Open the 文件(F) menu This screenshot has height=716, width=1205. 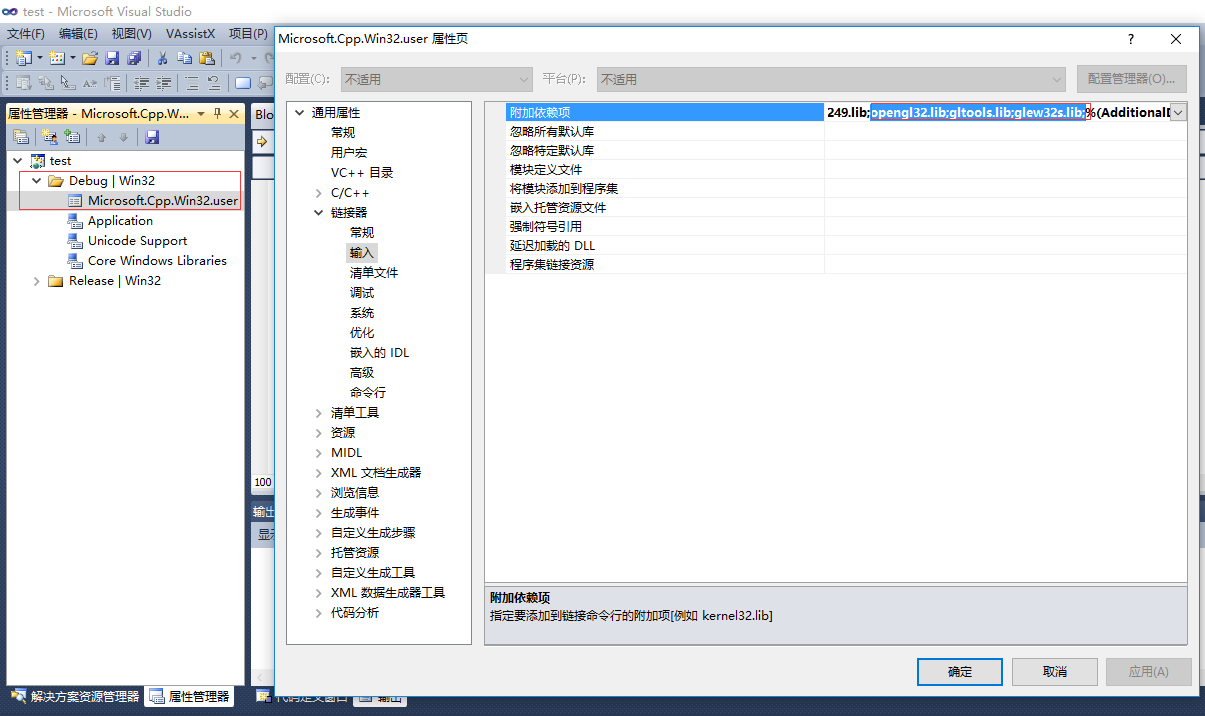click(x=25, y=33)
